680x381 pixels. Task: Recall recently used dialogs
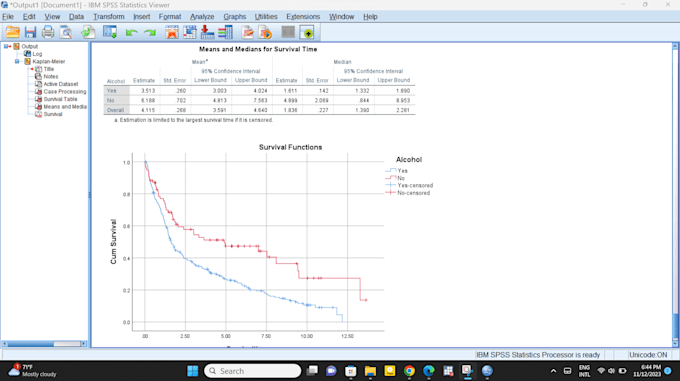110,32
